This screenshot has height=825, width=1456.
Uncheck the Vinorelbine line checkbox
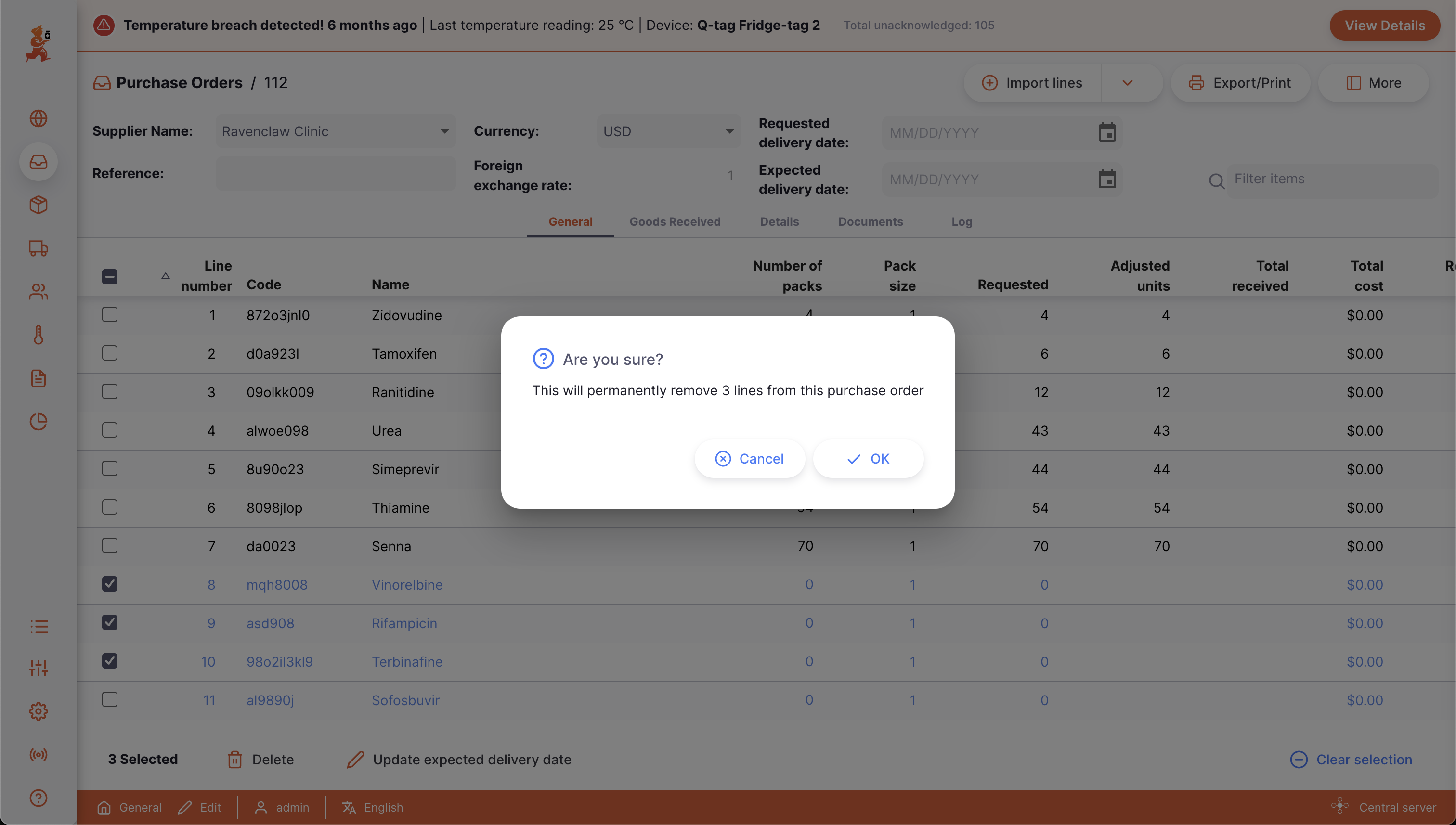pyautogui.click(x=109, y=584)
